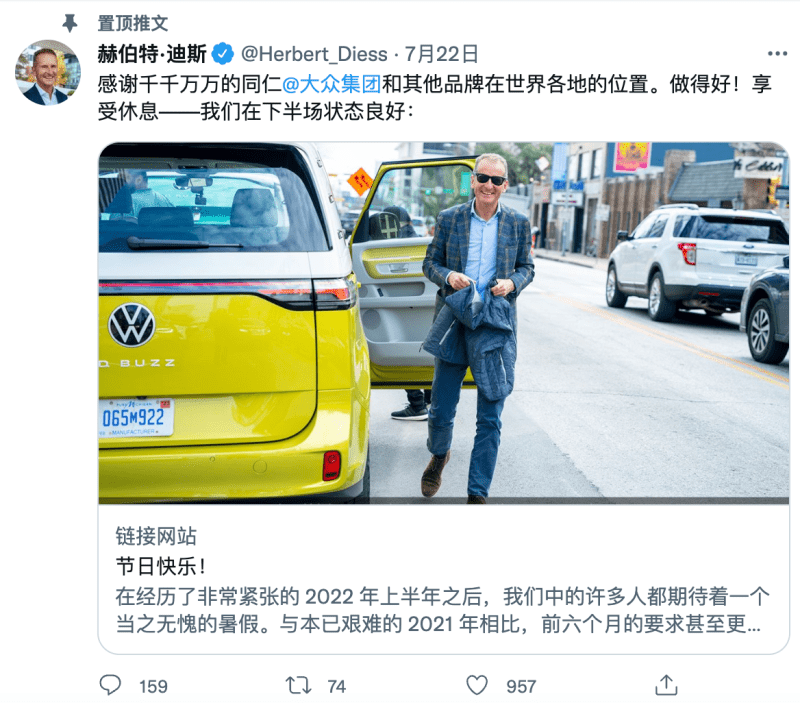Click the 74 retweets count
Screen dimensions: 800x703
click(337, 686)
